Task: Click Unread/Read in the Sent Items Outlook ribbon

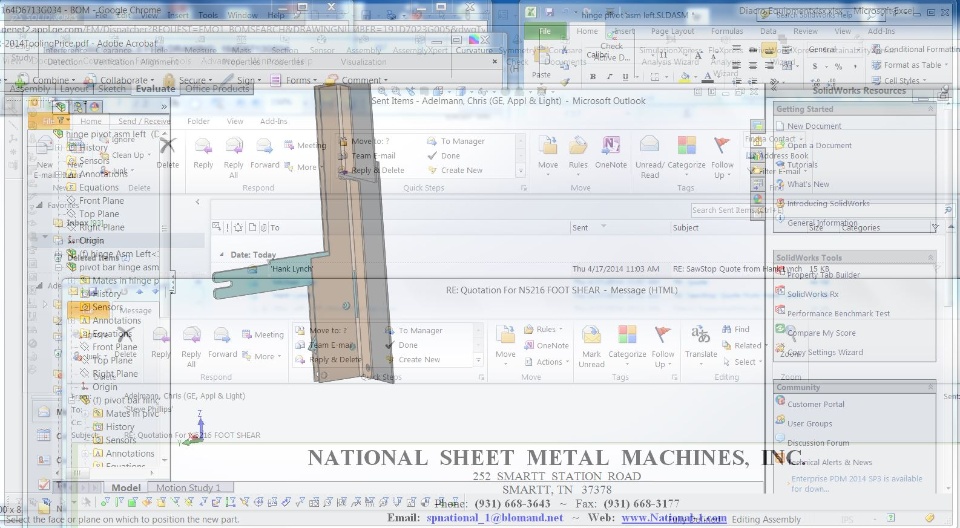Action: coord(650,157)
